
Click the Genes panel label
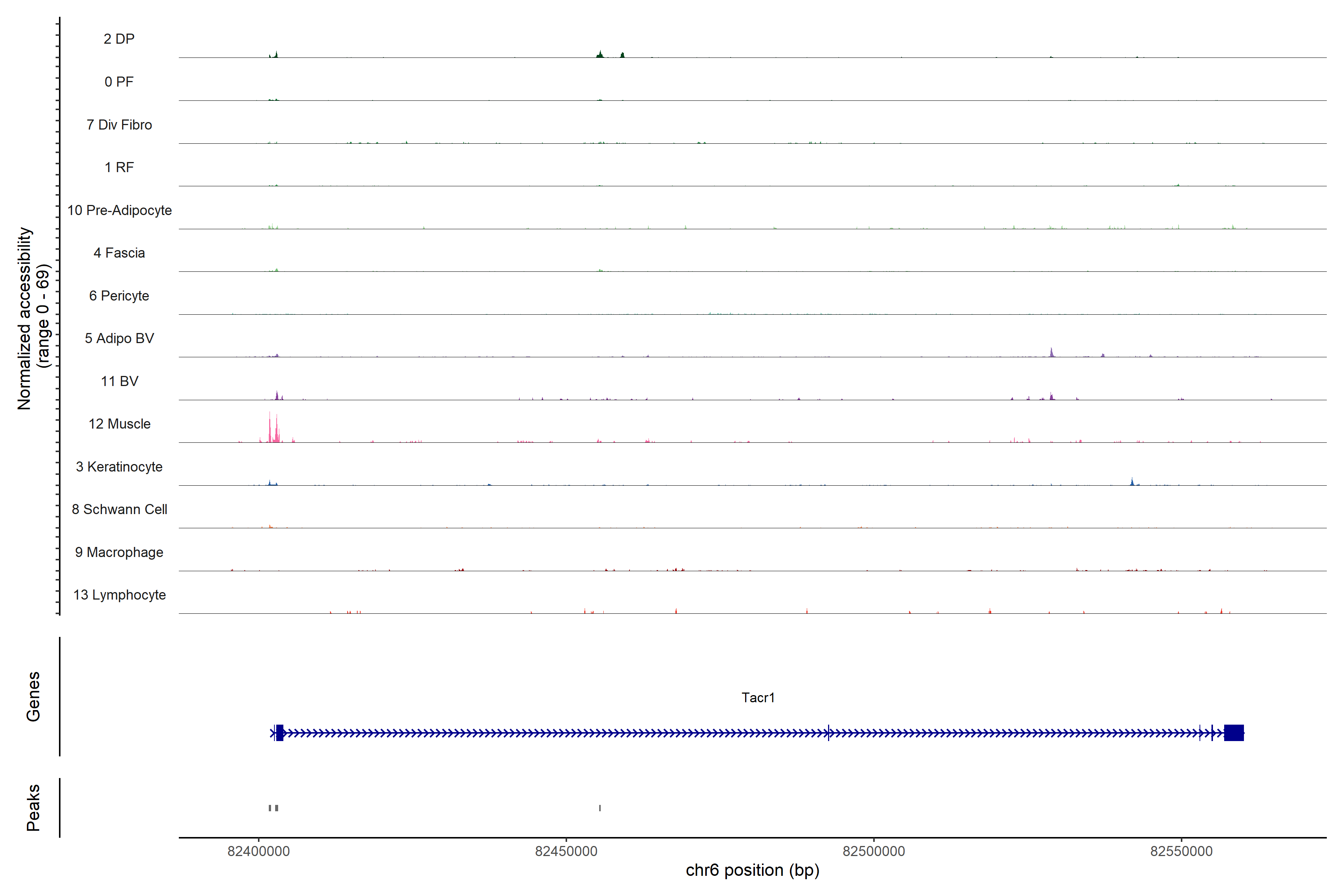click(33, 697)
